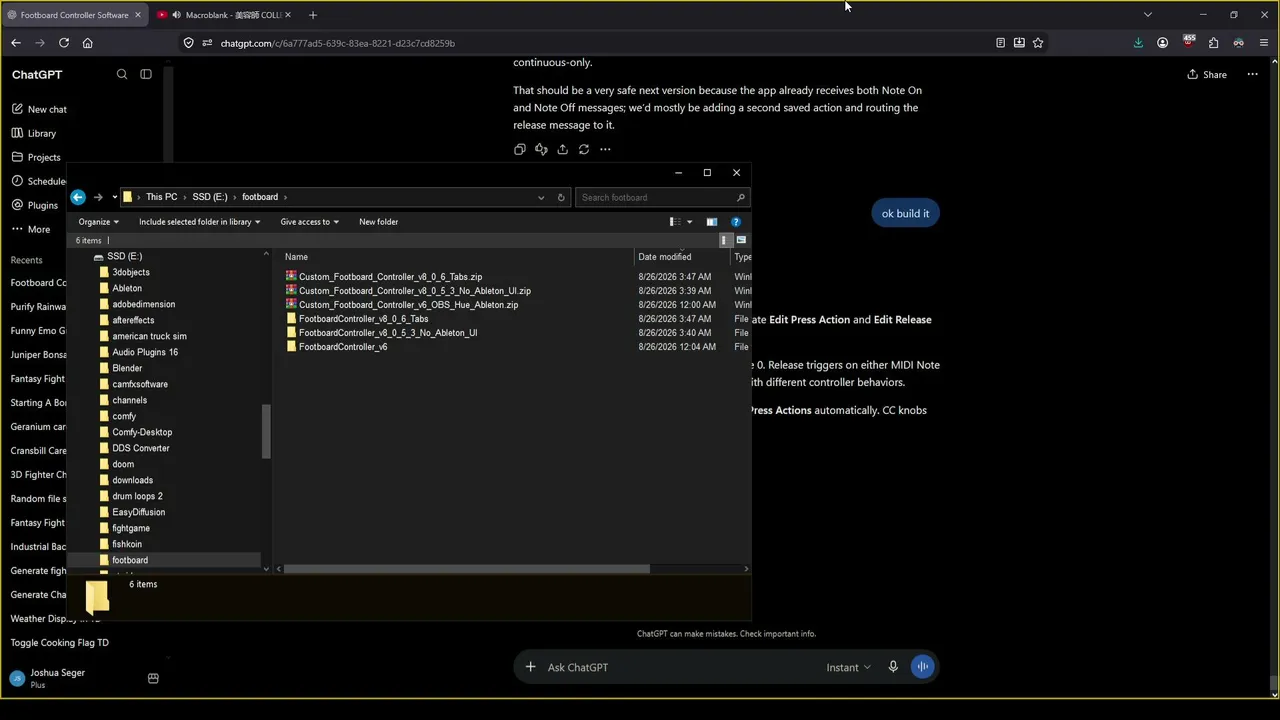This screenshot has height=720, width=1280.
Task: Open the view options dropdown arrow in File Explorer
Action: (x=689, y=222)
